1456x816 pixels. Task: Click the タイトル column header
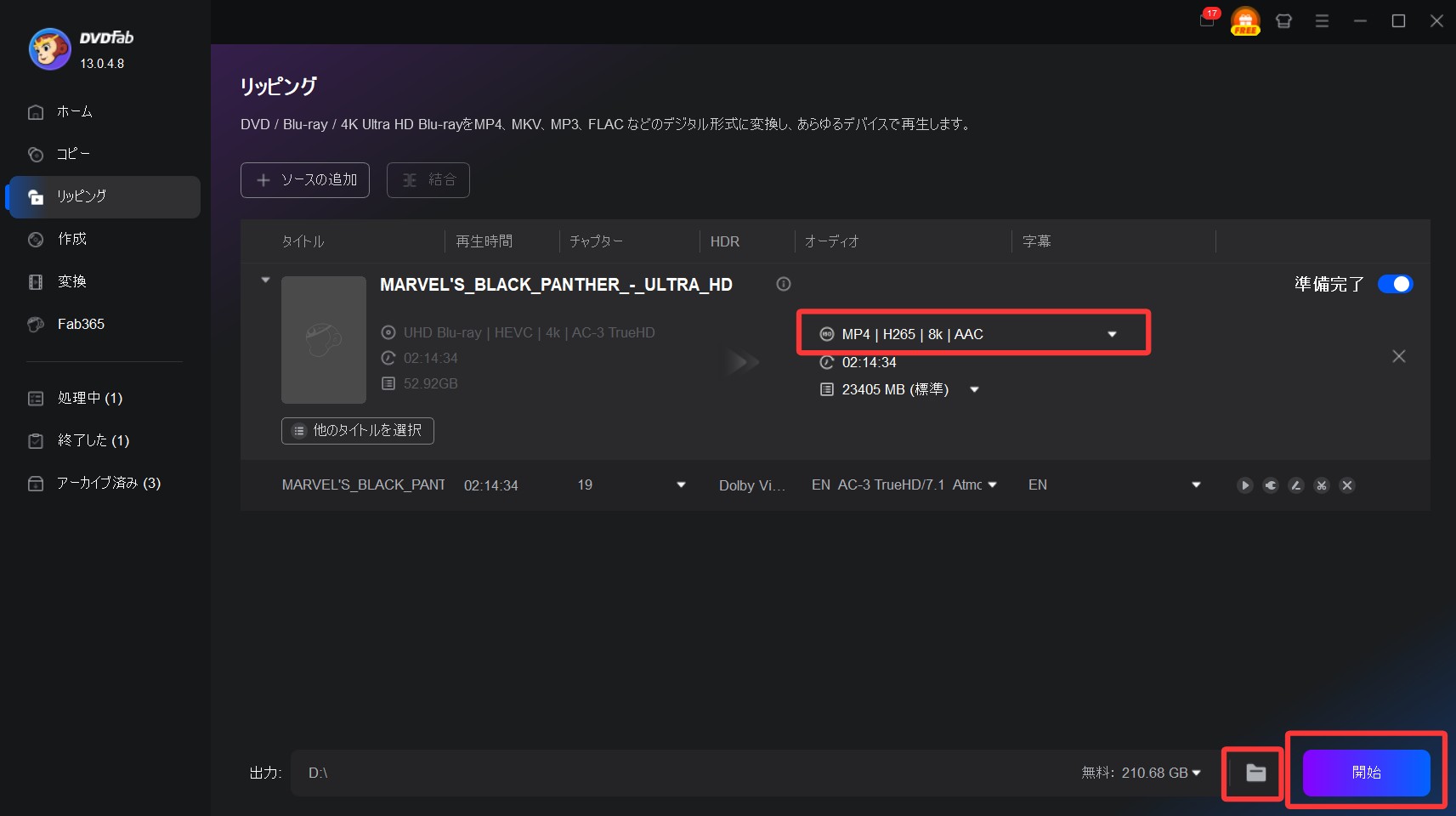pyautogui.click(x=303, y=241)
